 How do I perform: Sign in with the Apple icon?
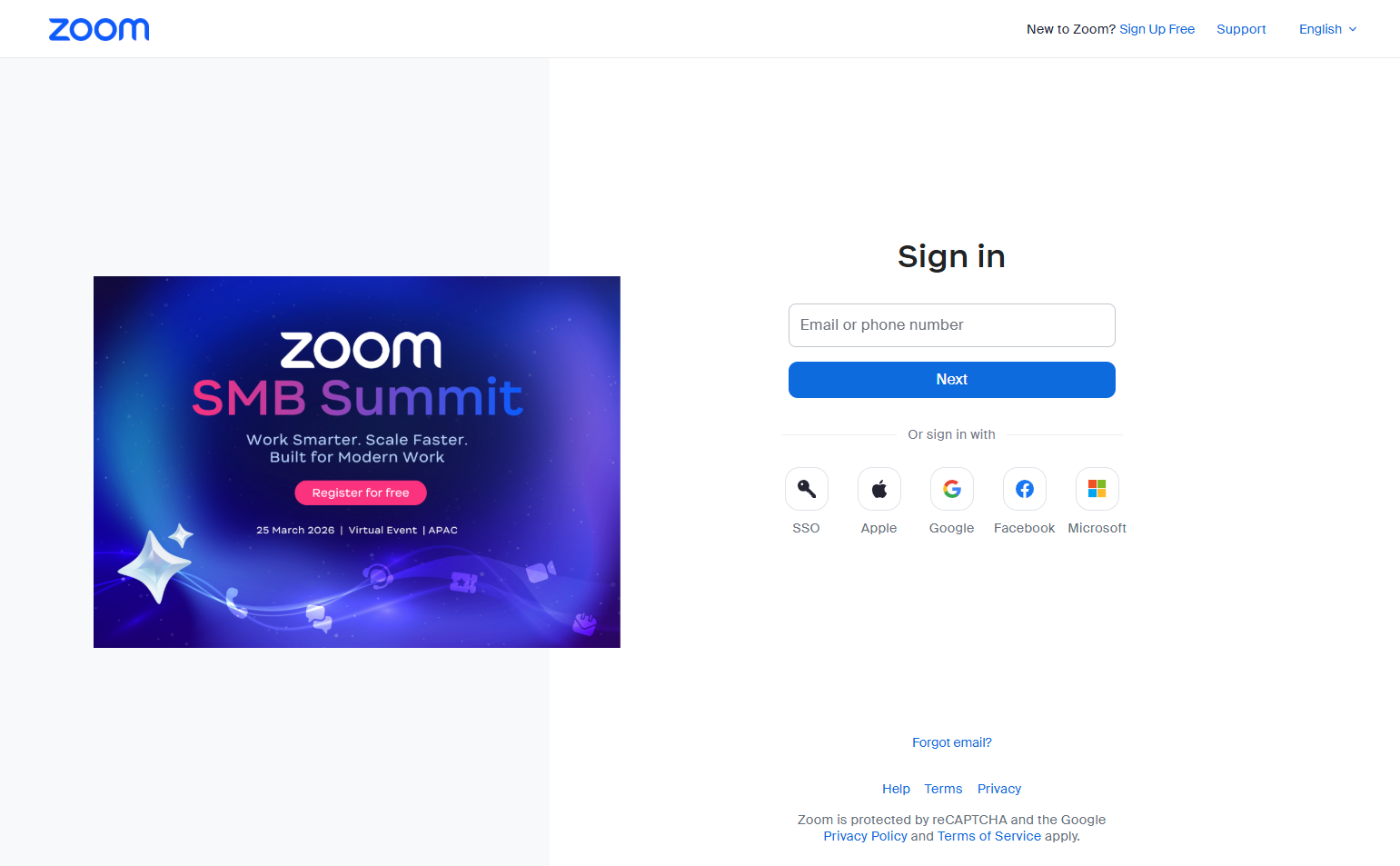pyautogui.click(x=879, y=488)
